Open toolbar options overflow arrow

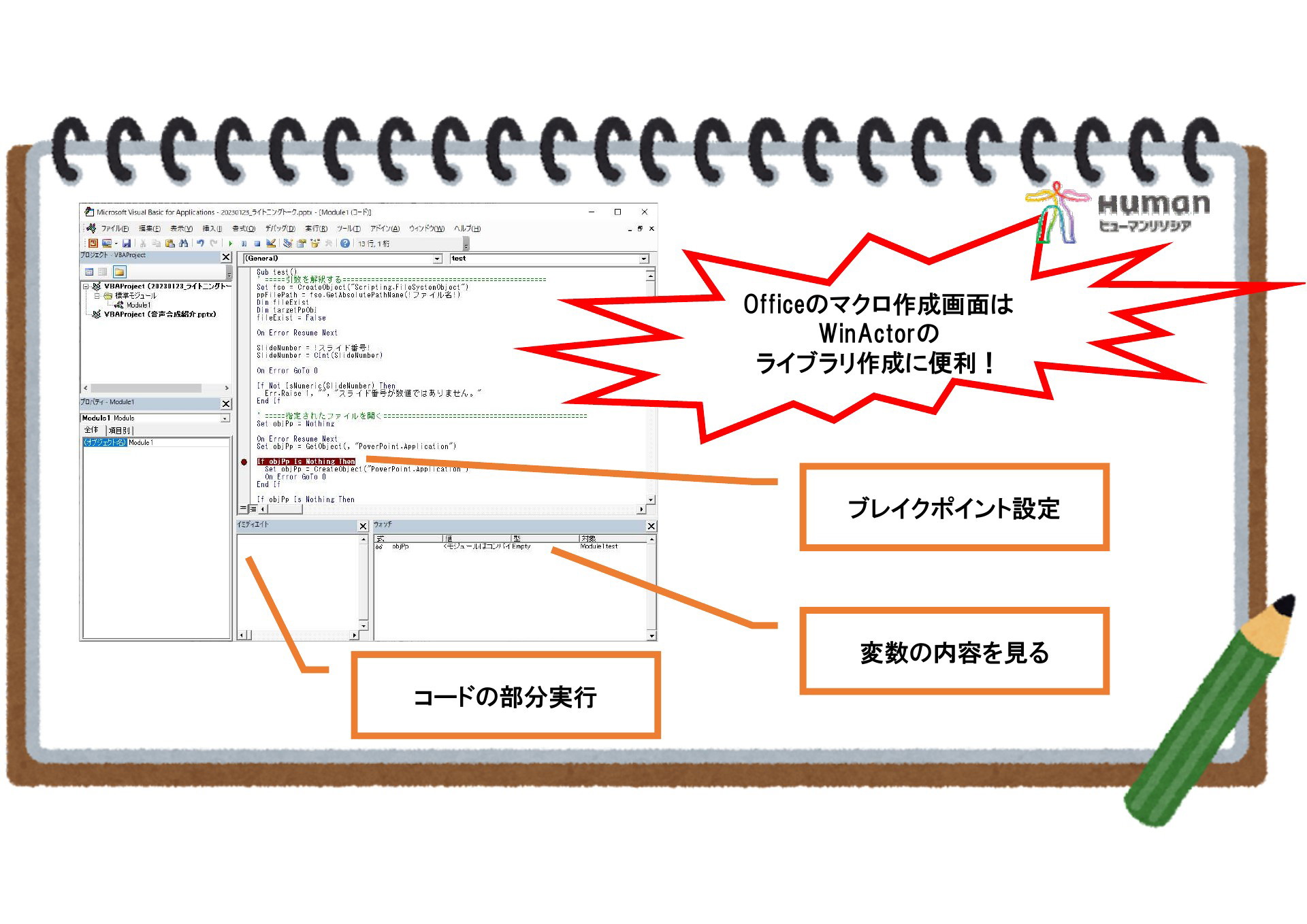coord(466,244)
